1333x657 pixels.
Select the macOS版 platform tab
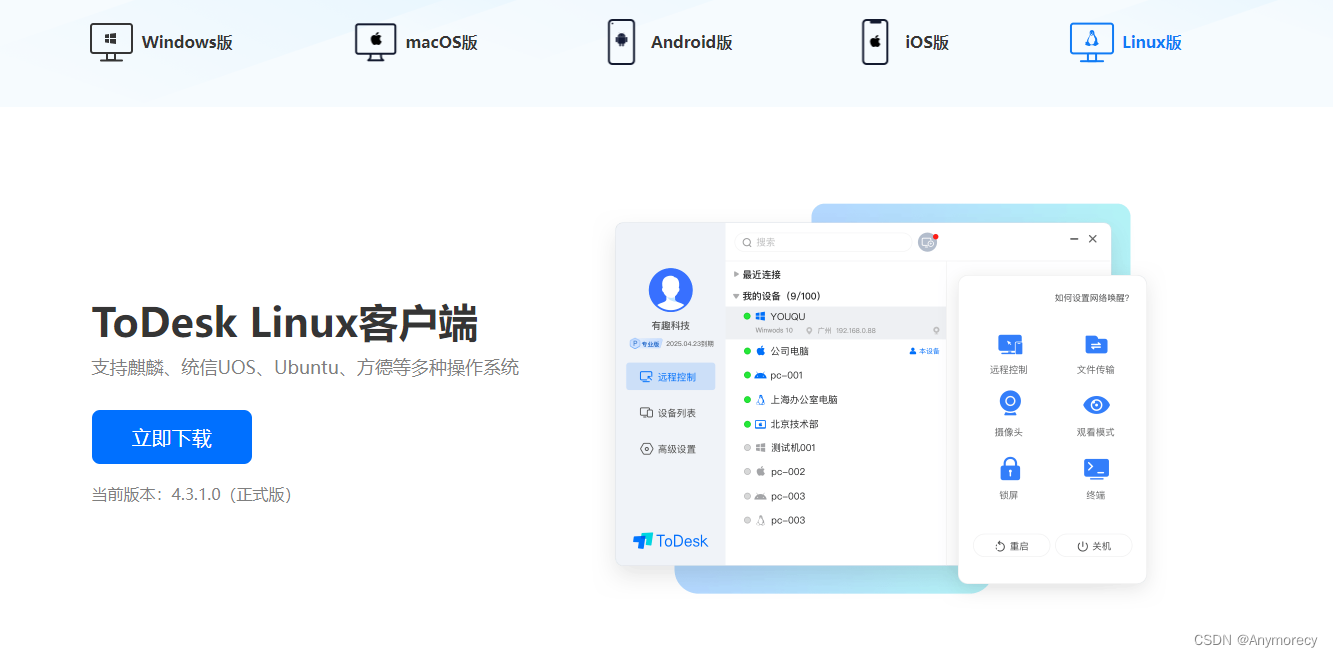[x=416, y=42]
